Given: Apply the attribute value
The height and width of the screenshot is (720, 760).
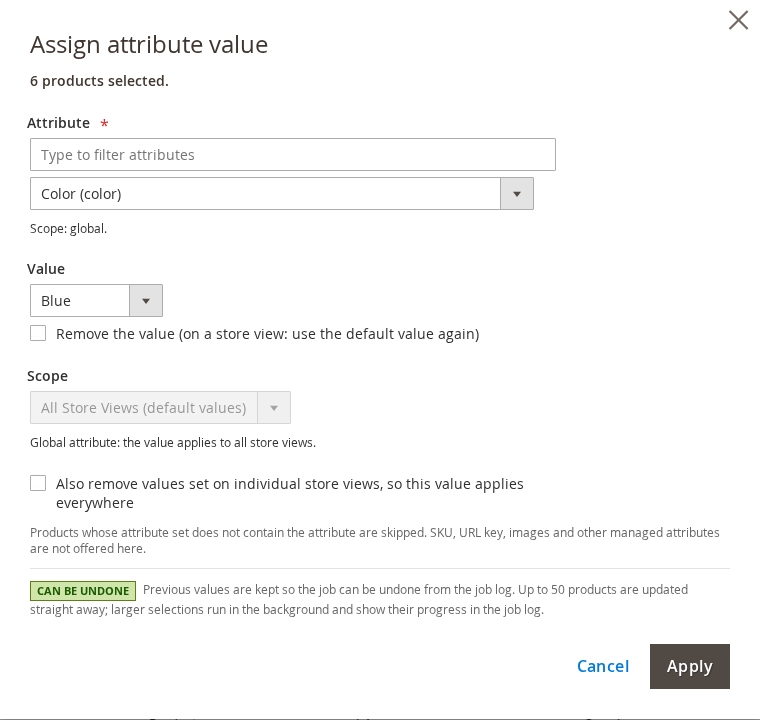Looking at the screenshot, I should click(x=690, y=666).
